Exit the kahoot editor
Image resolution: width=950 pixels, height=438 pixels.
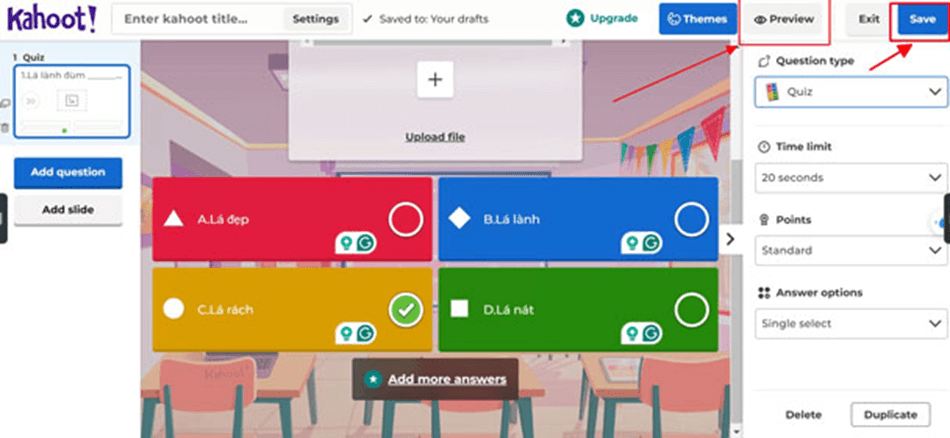pos(869,19)
